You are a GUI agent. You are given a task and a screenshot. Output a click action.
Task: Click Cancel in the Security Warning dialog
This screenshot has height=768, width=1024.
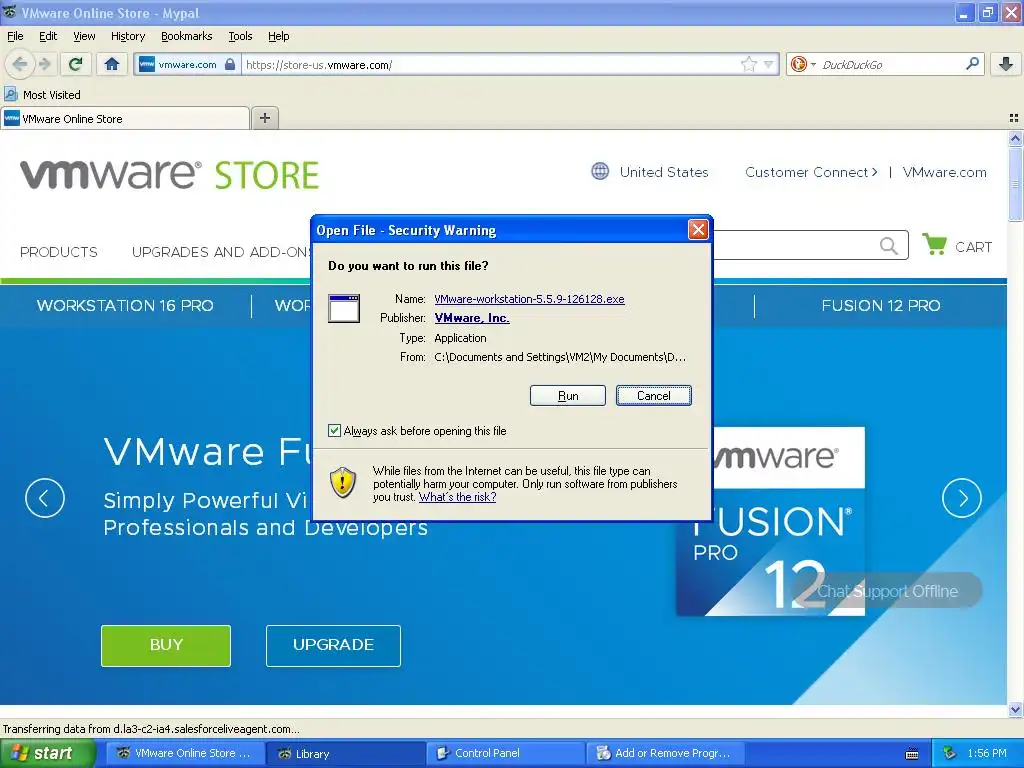pyautogui.click(x=654, y=396)
